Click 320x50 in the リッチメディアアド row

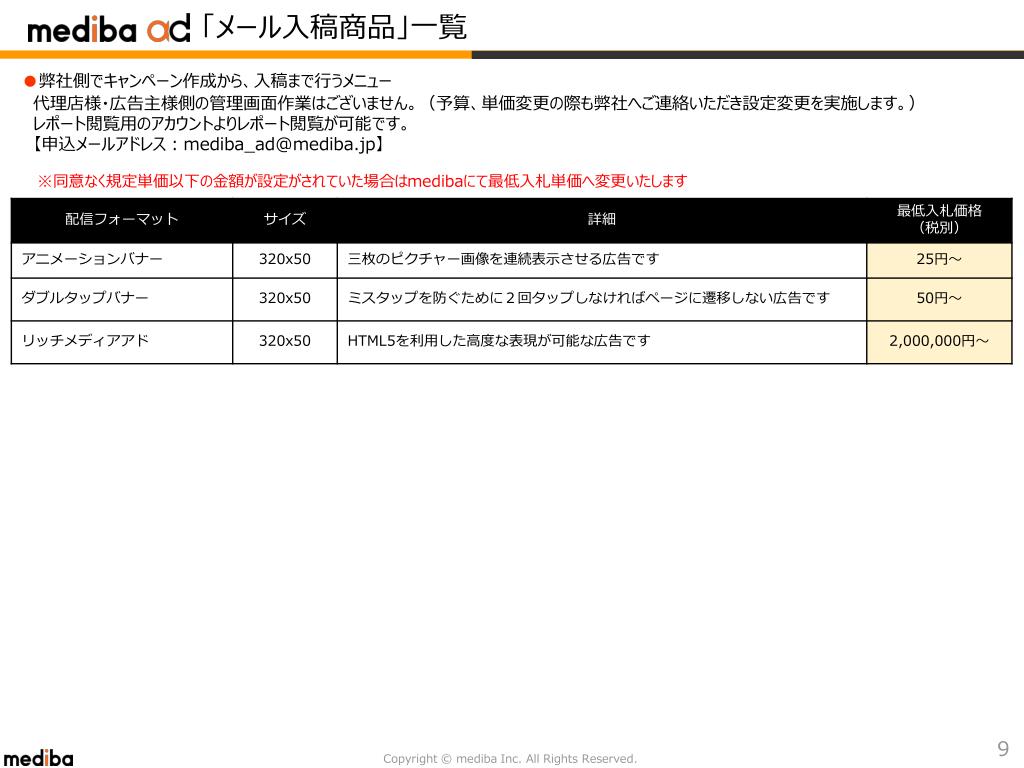(285, 341)
